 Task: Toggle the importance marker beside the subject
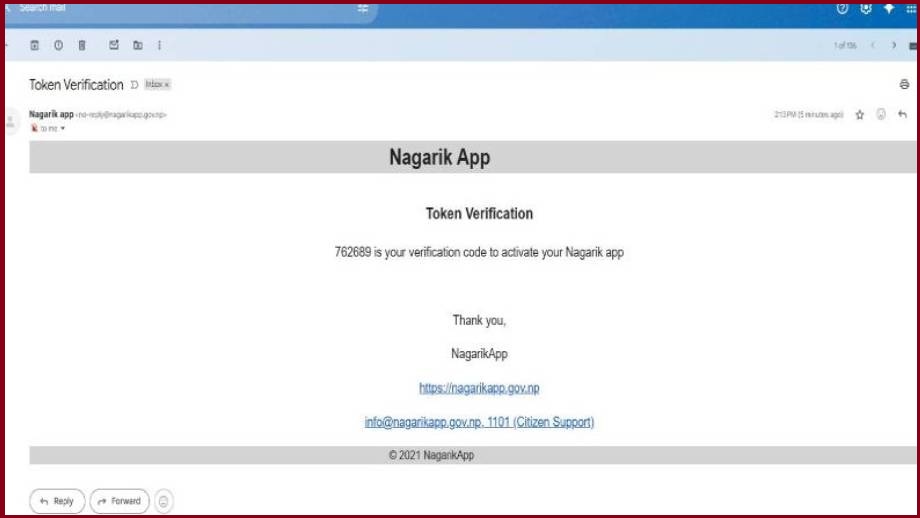tap(134, 85)
